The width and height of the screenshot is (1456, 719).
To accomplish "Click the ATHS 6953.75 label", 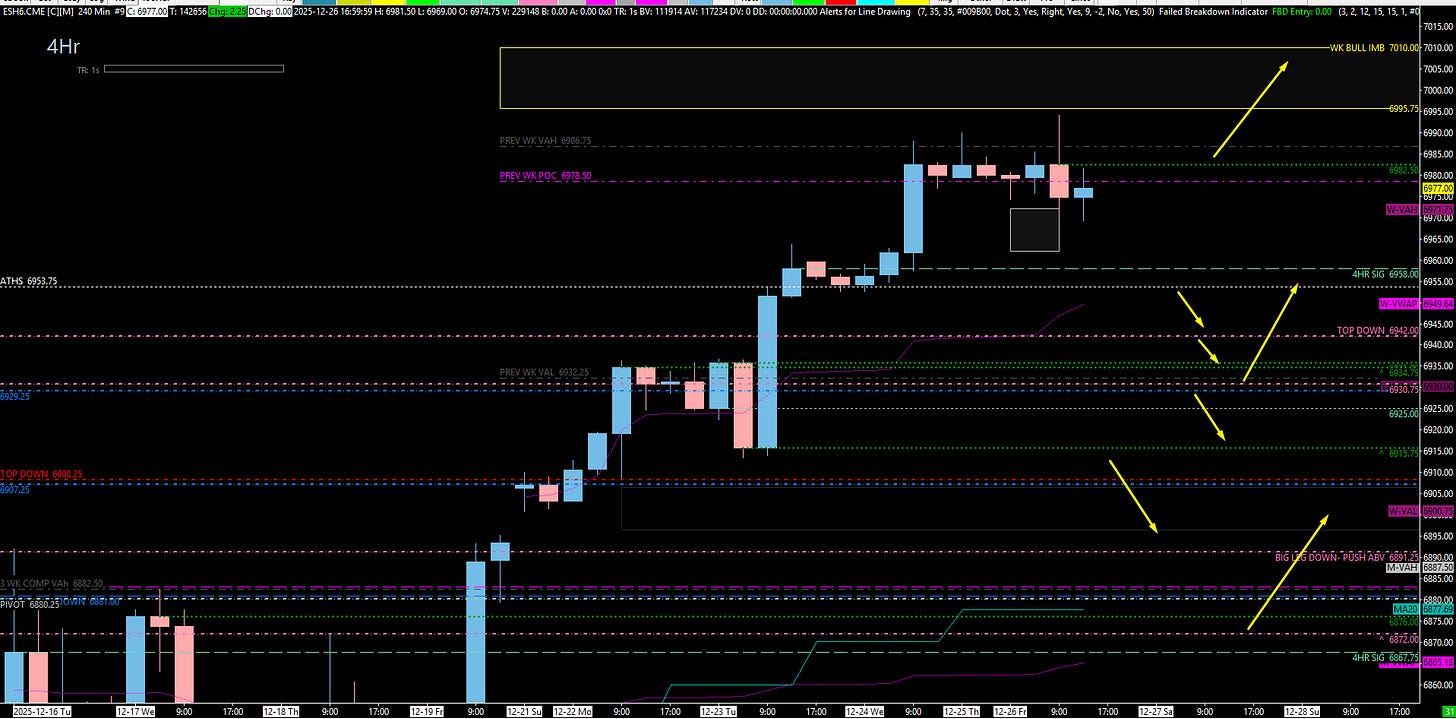I will [29, 282].
